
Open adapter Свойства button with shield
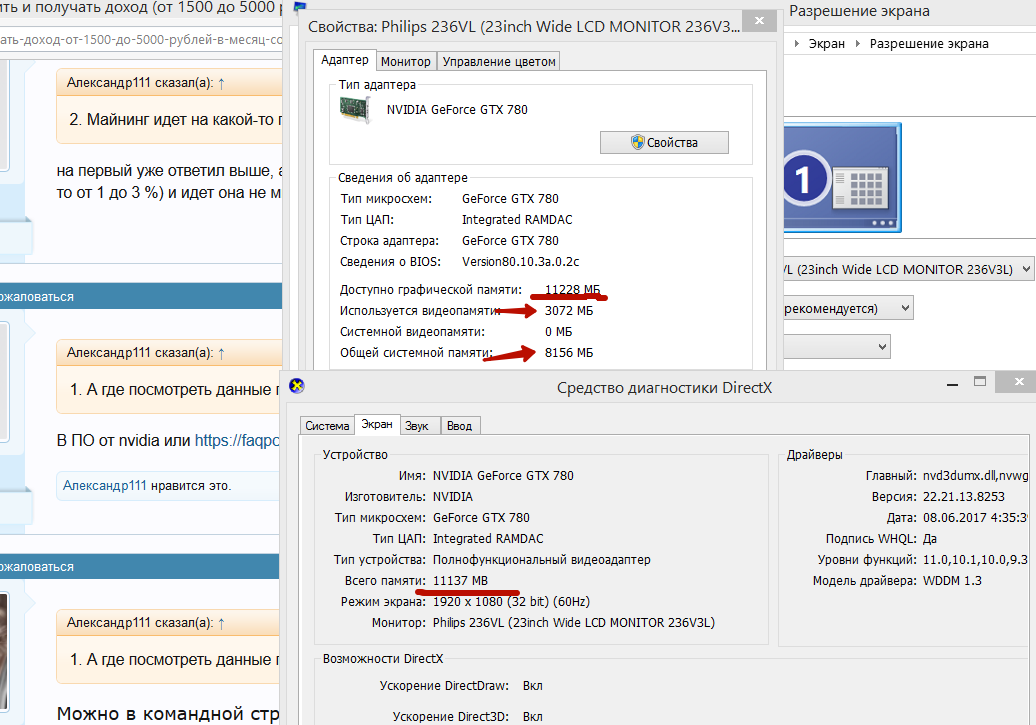(x=664, y=143)
